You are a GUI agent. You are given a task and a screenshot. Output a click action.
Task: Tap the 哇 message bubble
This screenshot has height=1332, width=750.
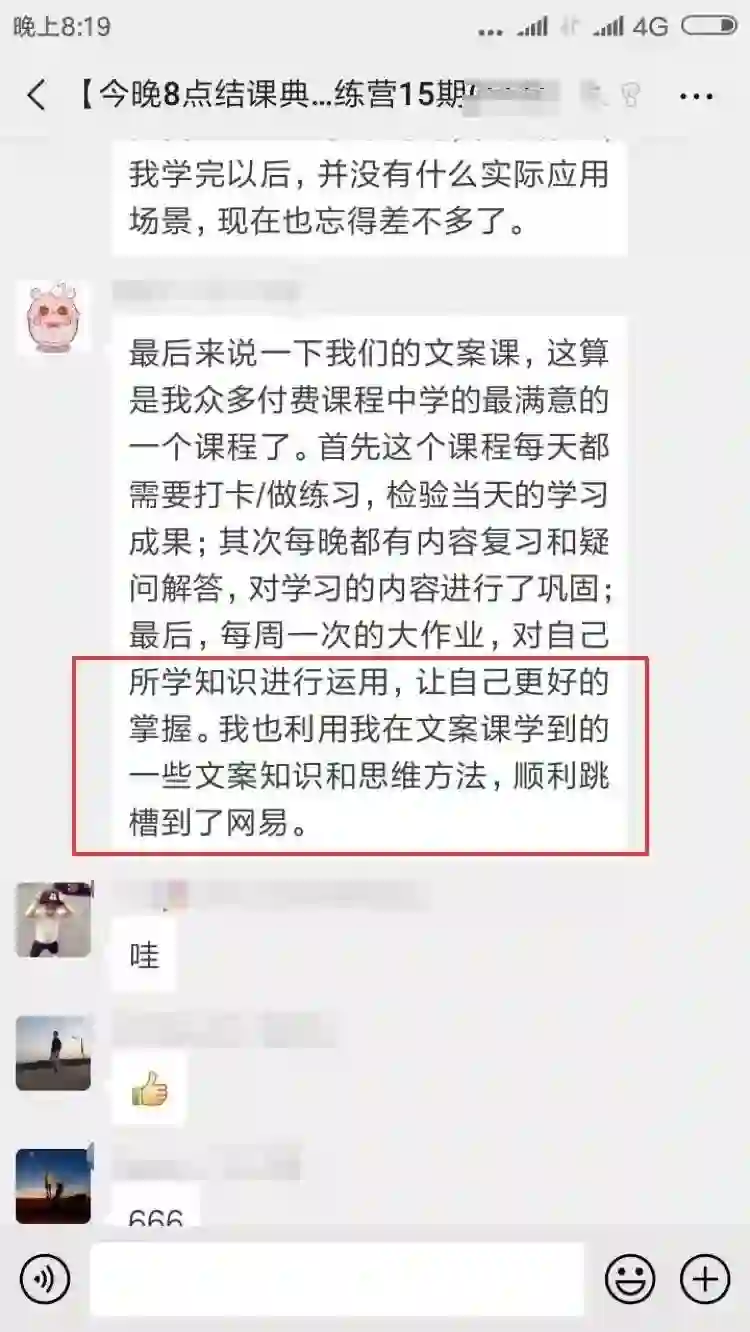pos(144,955)
